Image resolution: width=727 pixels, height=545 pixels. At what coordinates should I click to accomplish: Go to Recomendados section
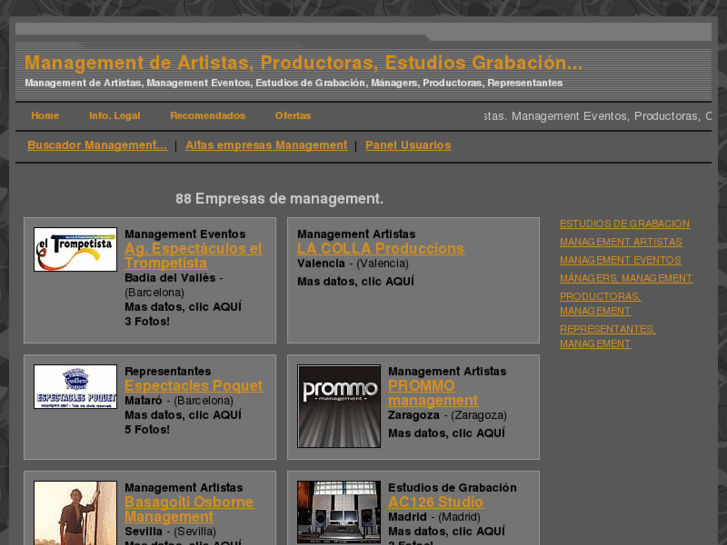pyautogui.click(x=208, y=116)
